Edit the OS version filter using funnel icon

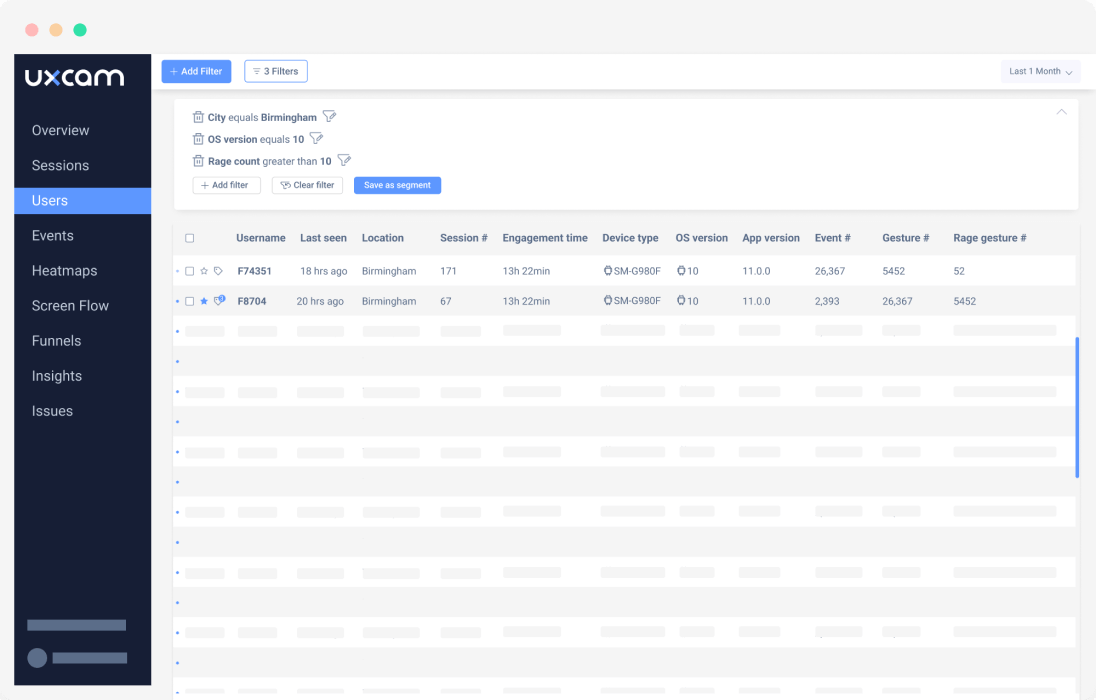coord(317,139)
